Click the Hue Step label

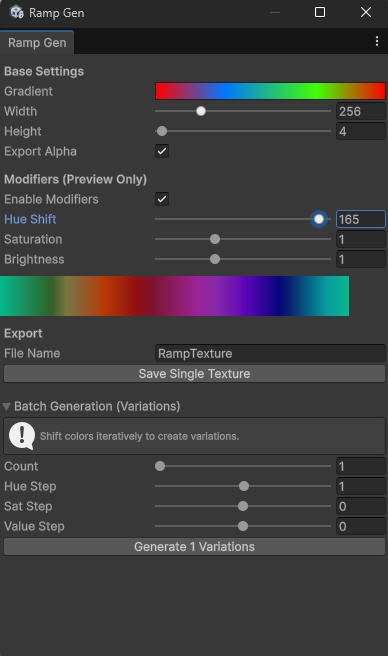click(30, 486)
